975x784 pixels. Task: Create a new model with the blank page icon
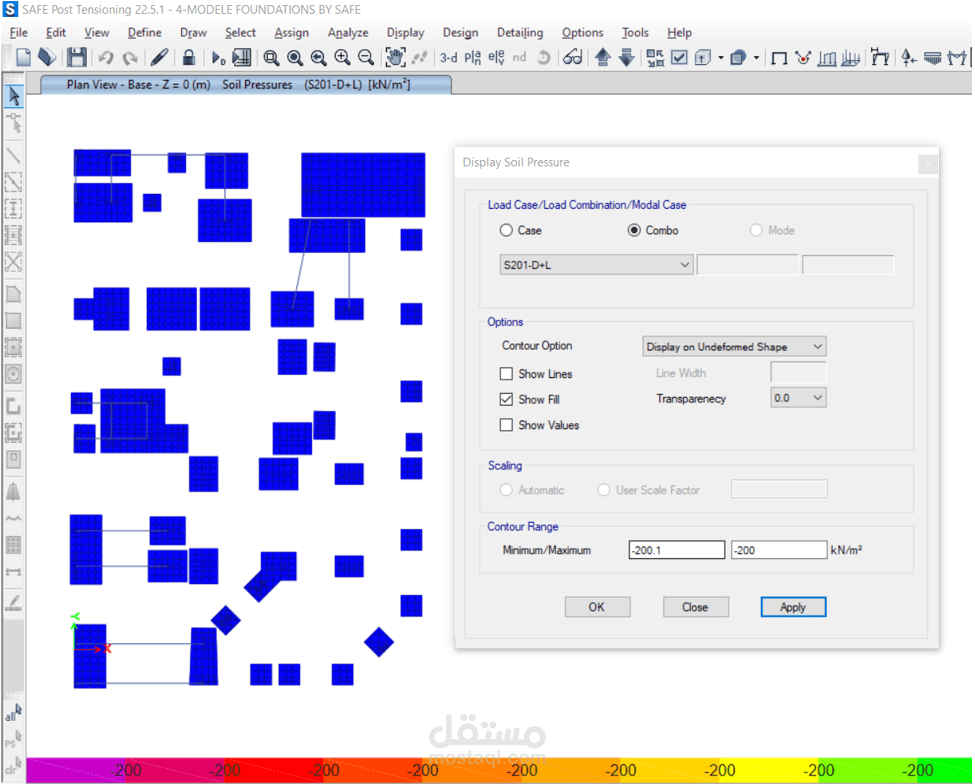23,58
